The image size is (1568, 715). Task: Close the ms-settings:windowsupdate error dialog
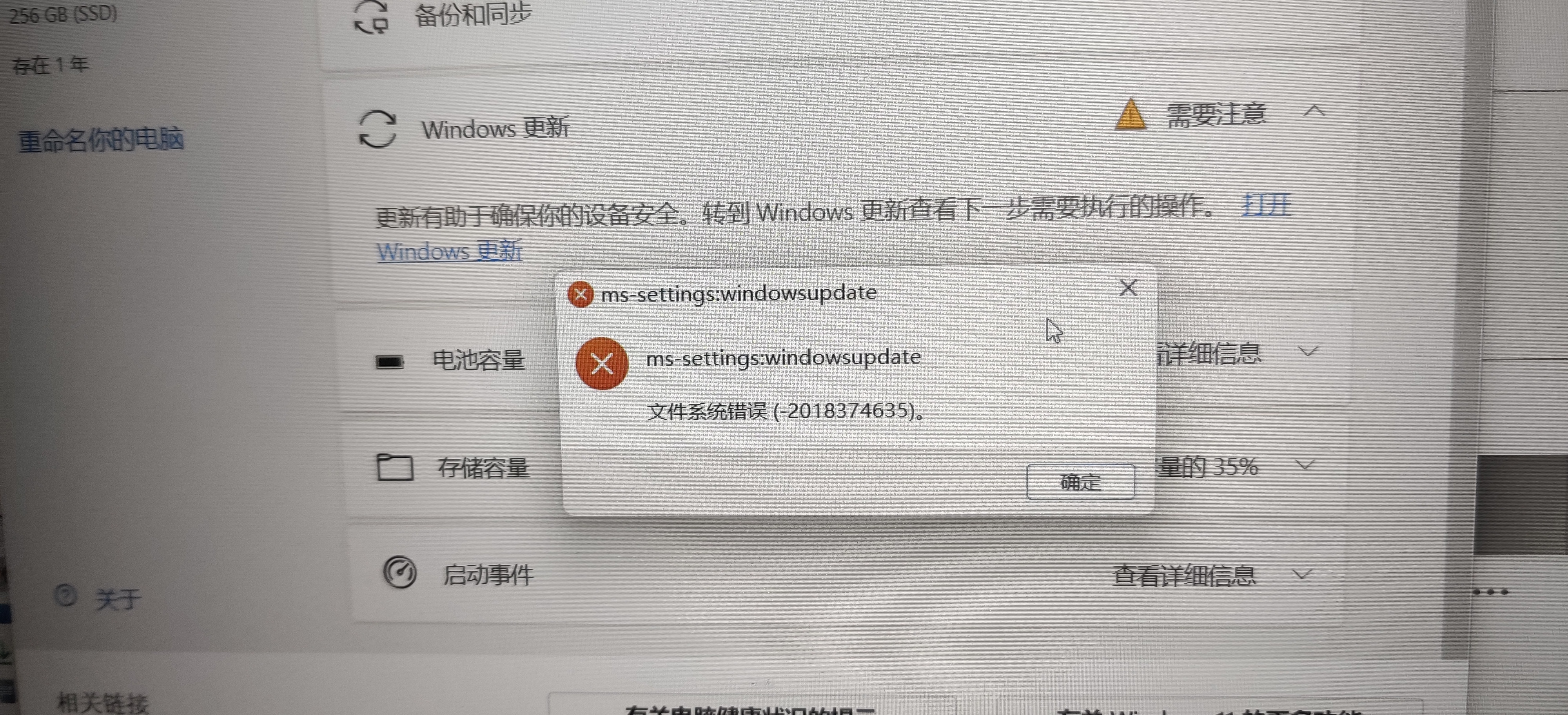1128,288
